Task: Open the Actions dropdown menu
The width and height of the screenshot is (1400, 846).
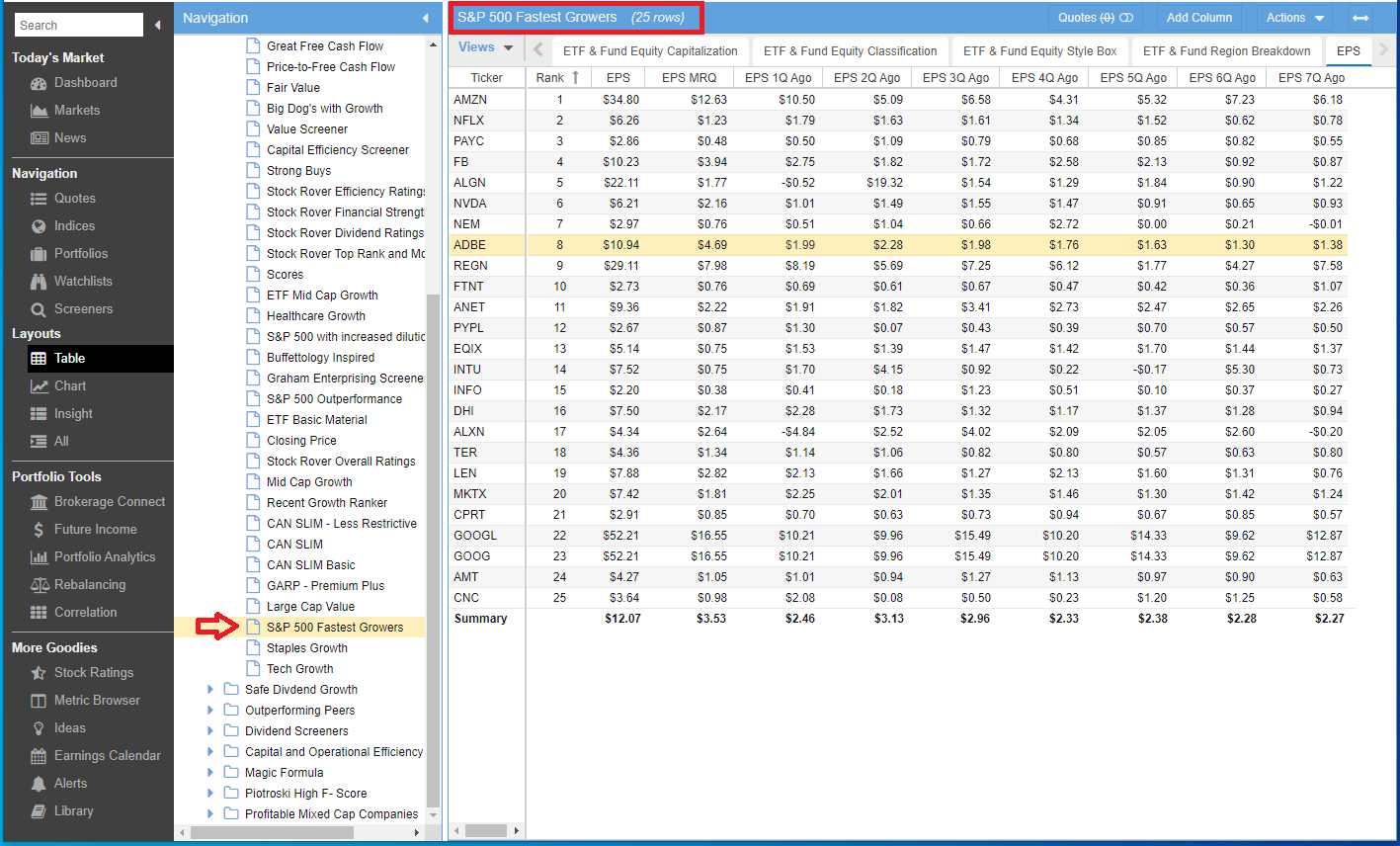Action: (x=1294, y=18)
